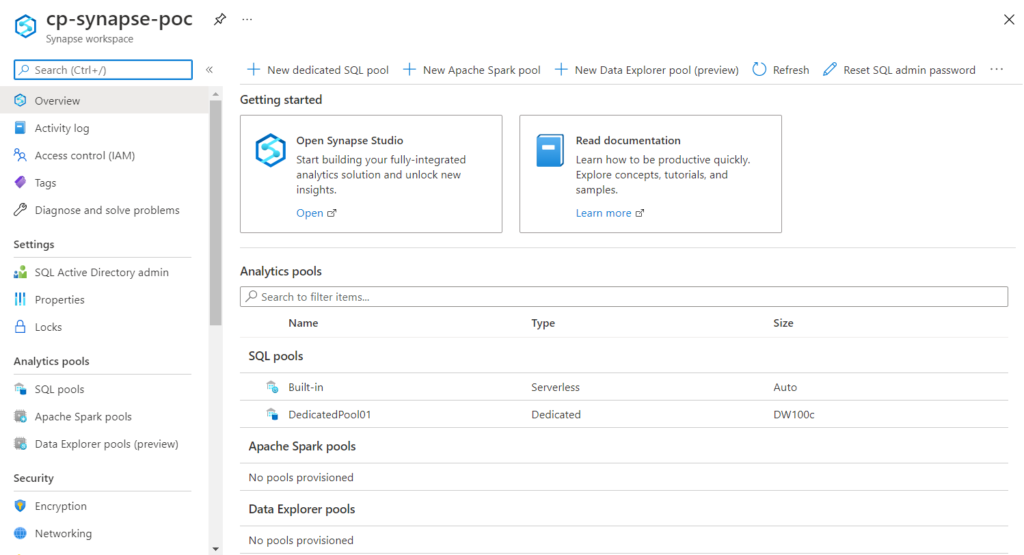Viewport: 1024px width, 555px height.
Task: Click the 'Data Explorer pools' group heading in the table
Action: (302, 509)
